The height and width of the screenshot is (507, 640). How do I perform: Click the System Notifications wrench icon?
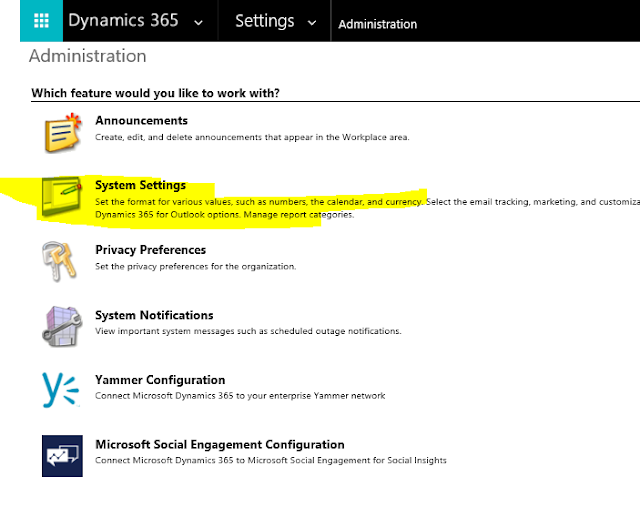(x=62, y=326)
